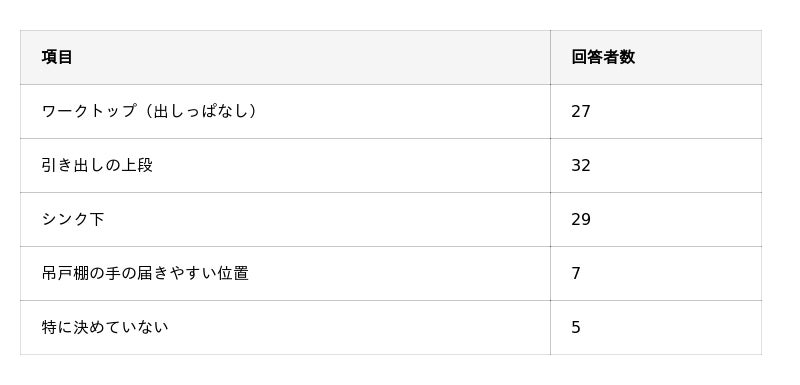800x385 pixels.
Task: Click the character 下 in シンク下
Action: point(97,220)
